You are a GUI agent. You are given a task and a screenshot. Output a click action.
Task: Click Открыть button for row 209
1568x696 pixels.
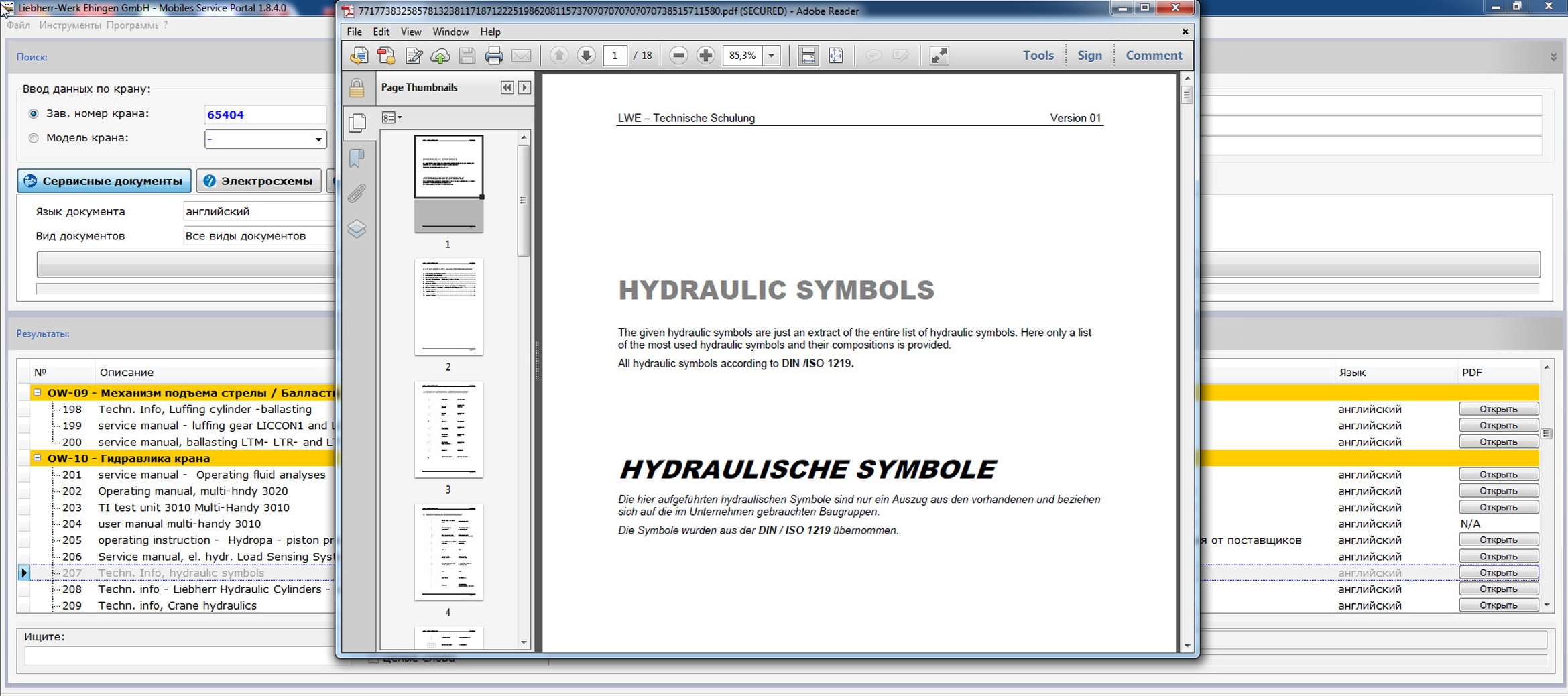pos(1498,605)
